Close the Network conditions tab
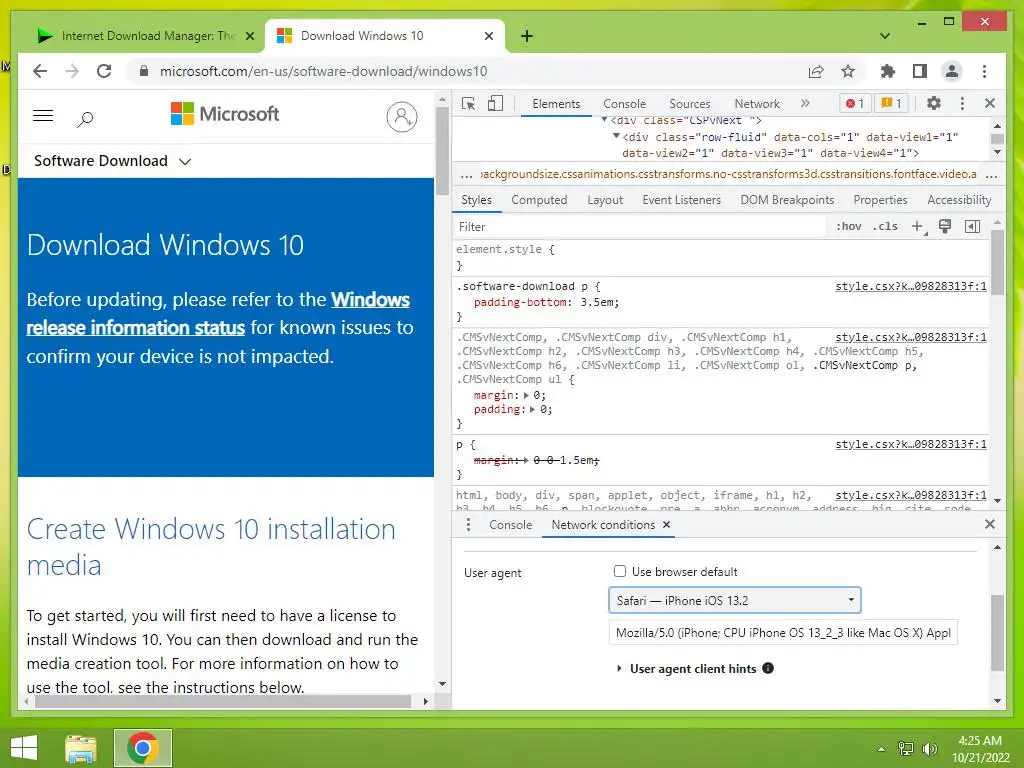Viewport: 1024px width, 768px height. (x=666, y=524)
